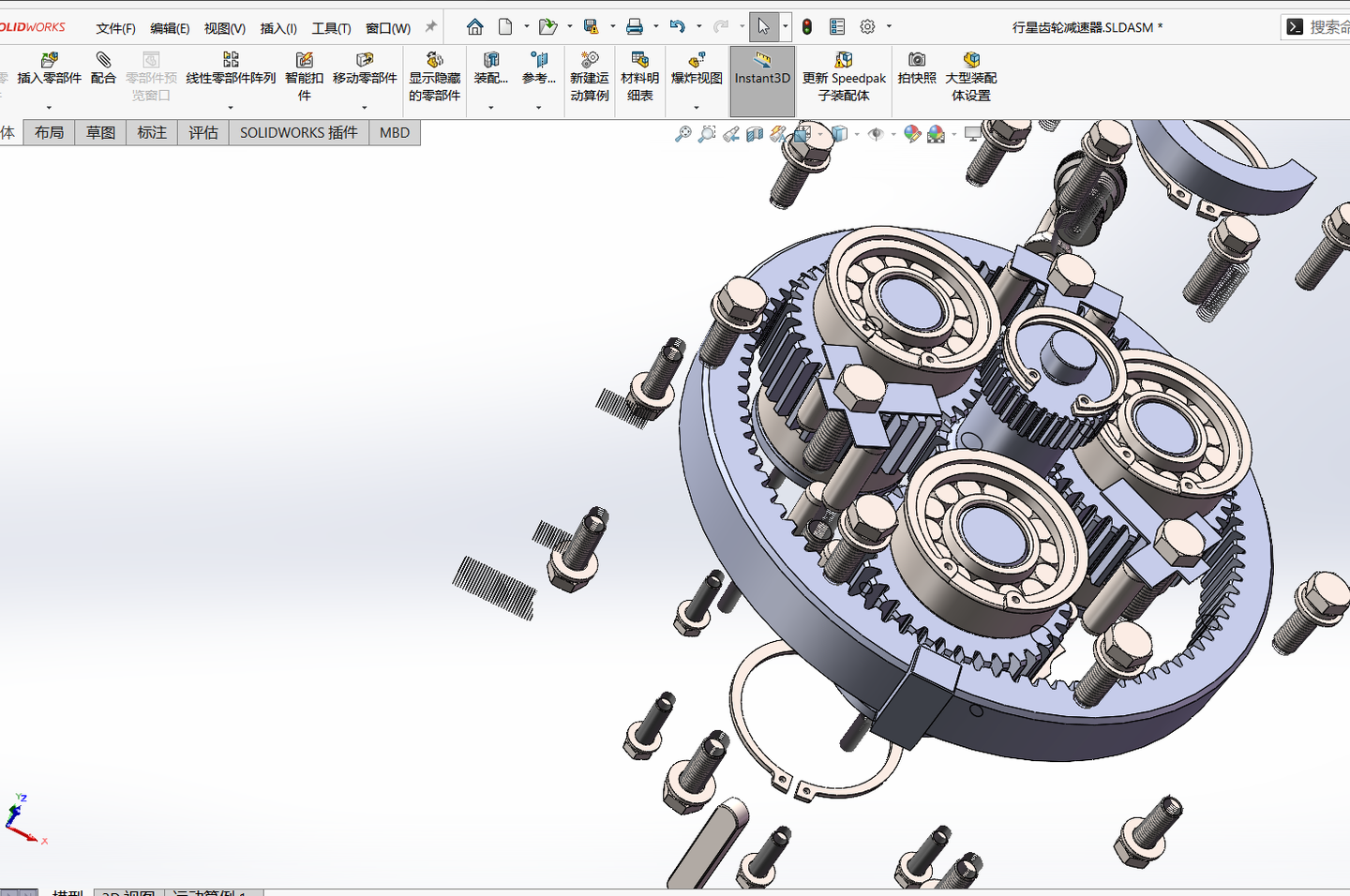Click the Edit Appearance color ball icon
The image size is (1350, 896).
(912, 134)
